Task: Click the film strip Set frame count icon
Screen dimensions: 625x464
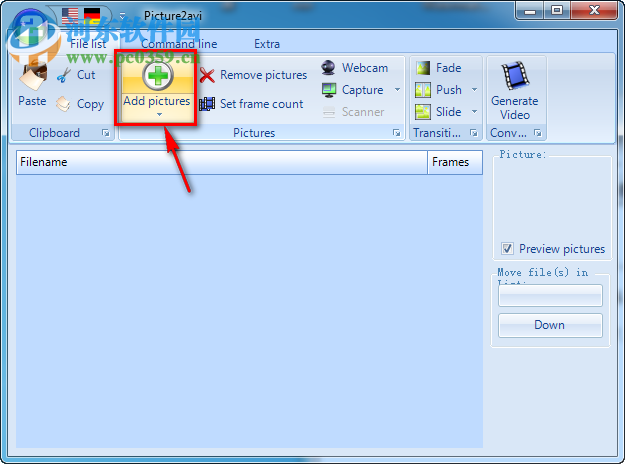Action: click(207, 104)
